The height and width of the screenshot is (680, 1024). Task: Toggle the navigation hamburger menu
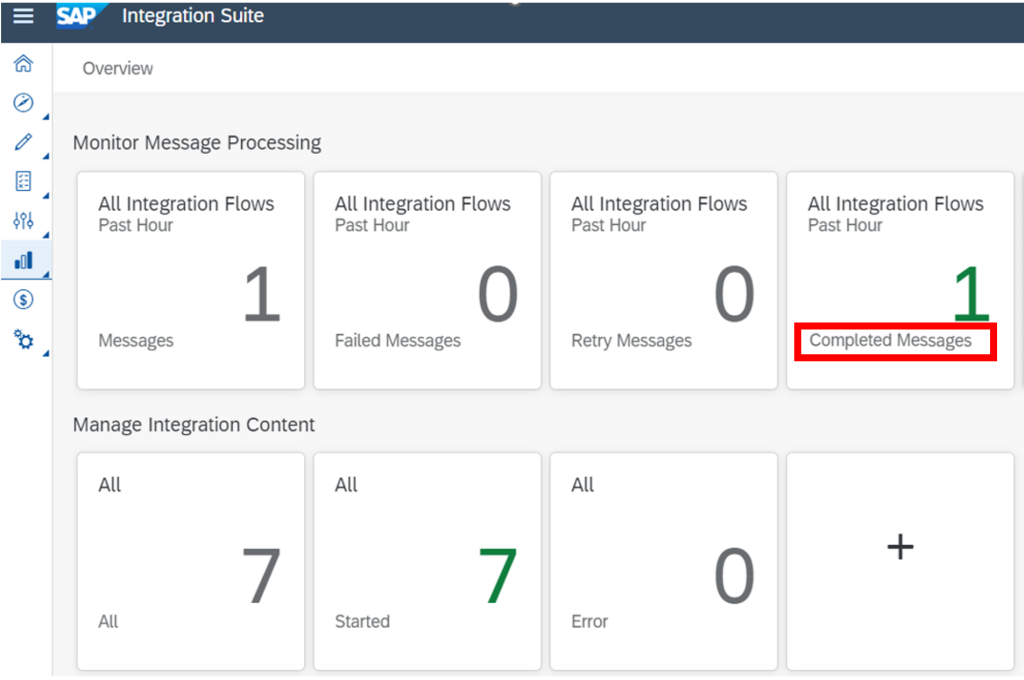click(x=22, y=15)
